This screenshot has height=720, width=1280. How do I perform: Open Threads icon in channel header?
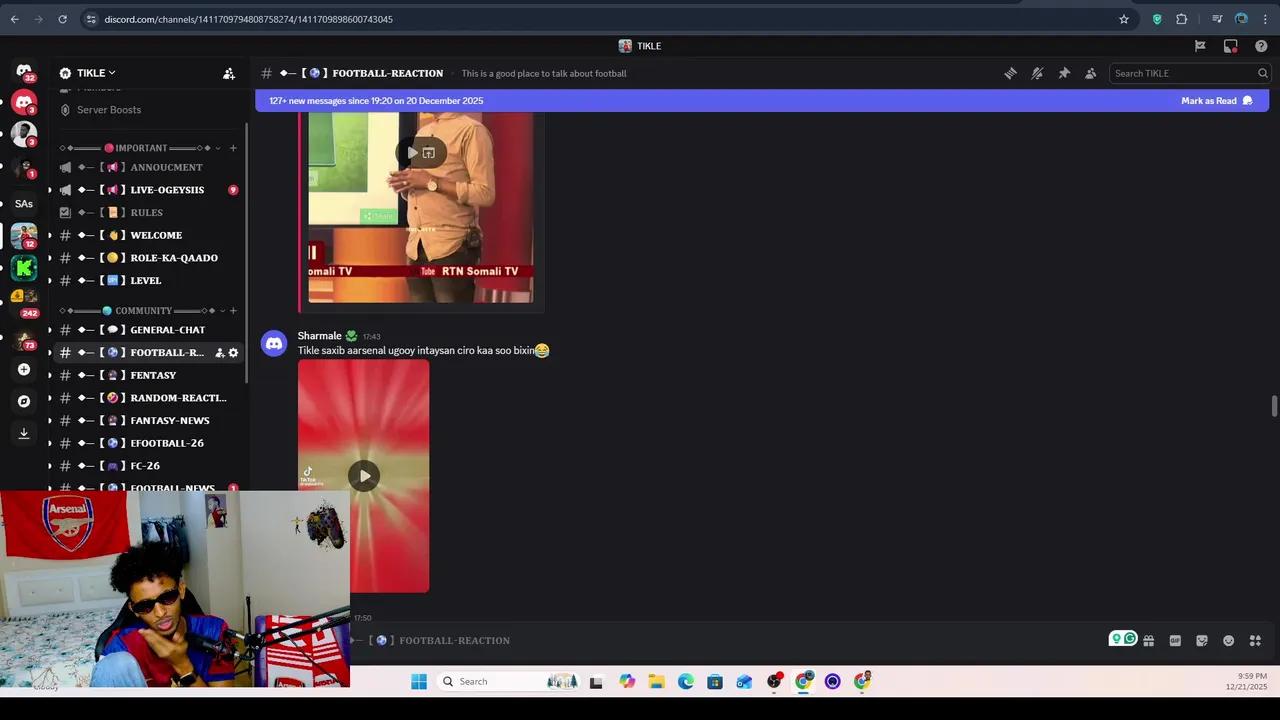coord(1010,73)
